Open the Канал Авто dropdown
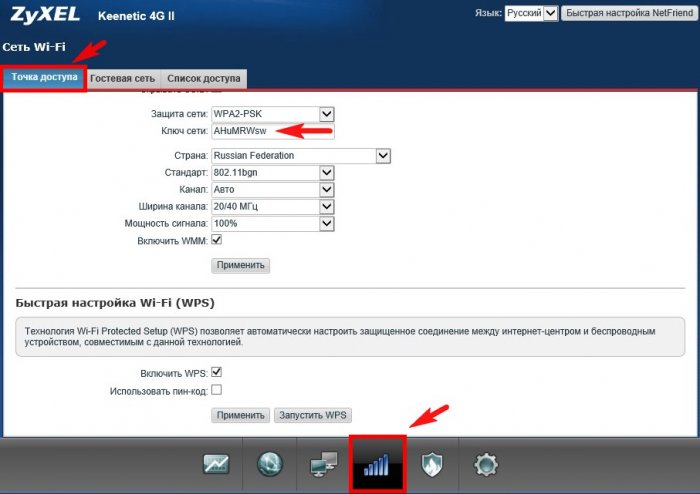Screen dimensions: 700x494 (272, 190)
